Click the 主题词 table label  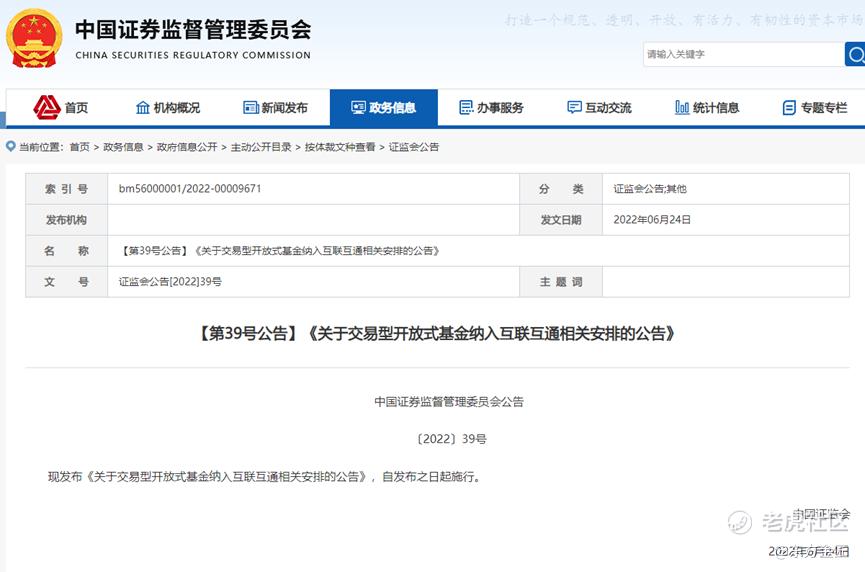[x=561, y=282]
